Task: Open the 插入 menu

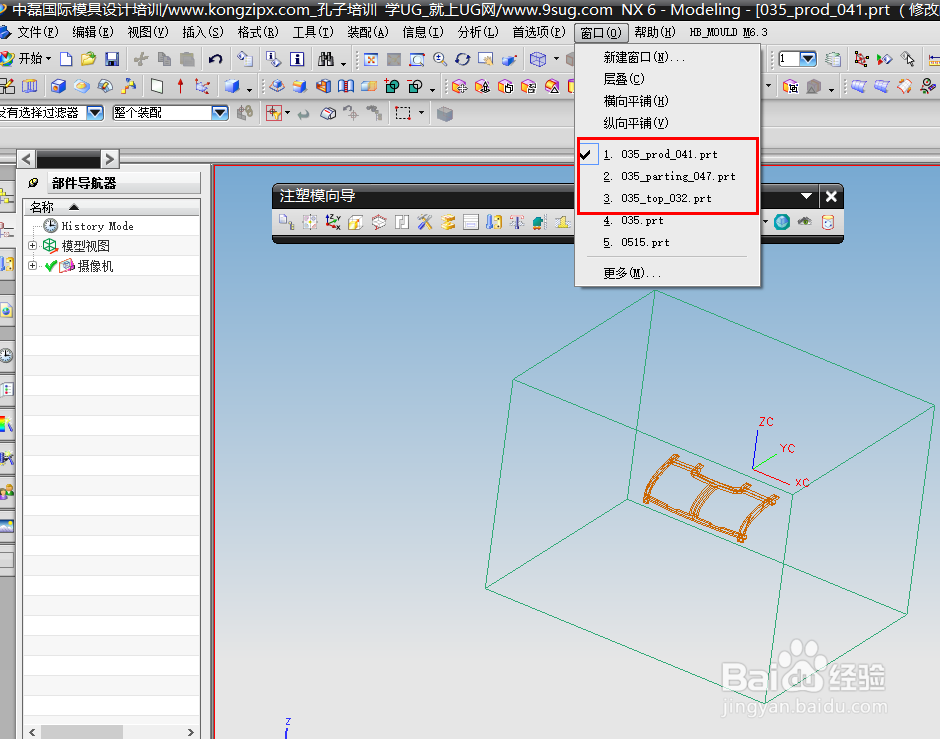Action: [203, 32]
